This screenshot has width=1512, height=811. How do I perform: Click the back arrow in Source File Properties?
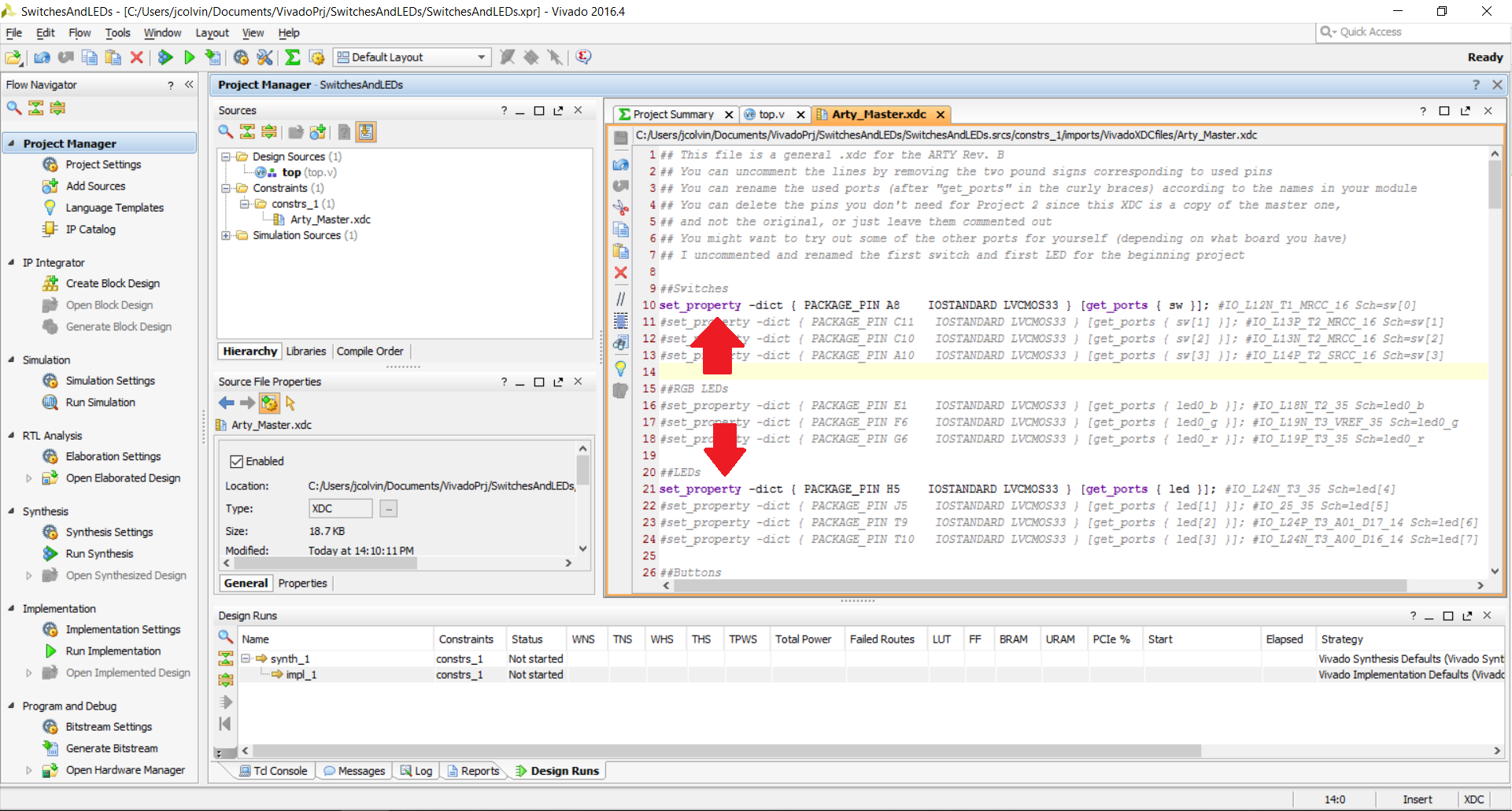(227, 403)
